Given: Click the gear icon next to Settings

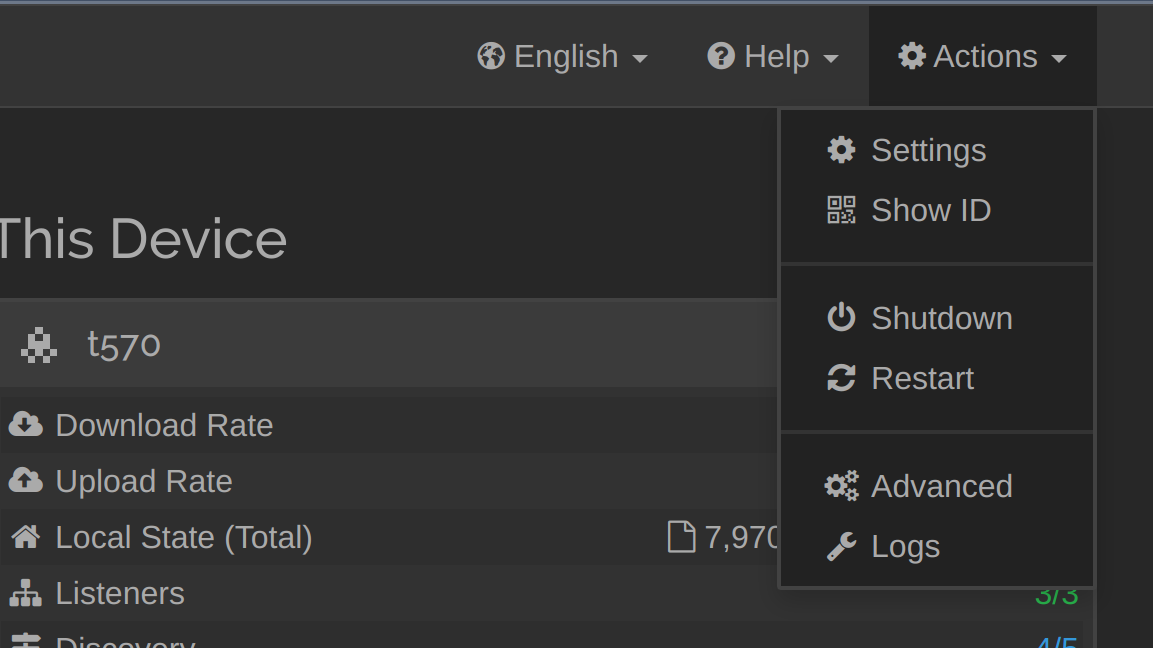Looking at the screenshot, I should (841, 150).
